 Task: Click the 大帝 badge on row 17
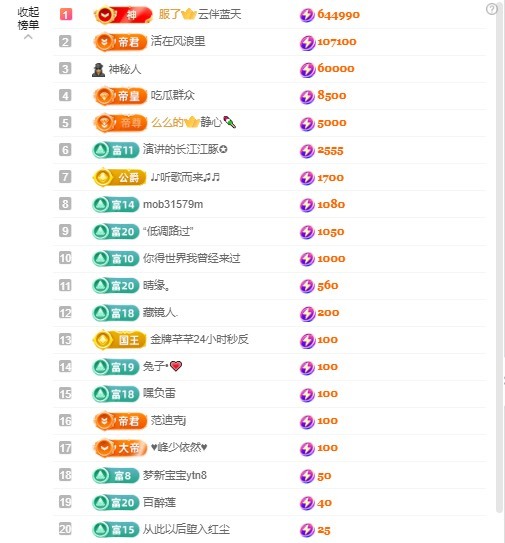121,448
